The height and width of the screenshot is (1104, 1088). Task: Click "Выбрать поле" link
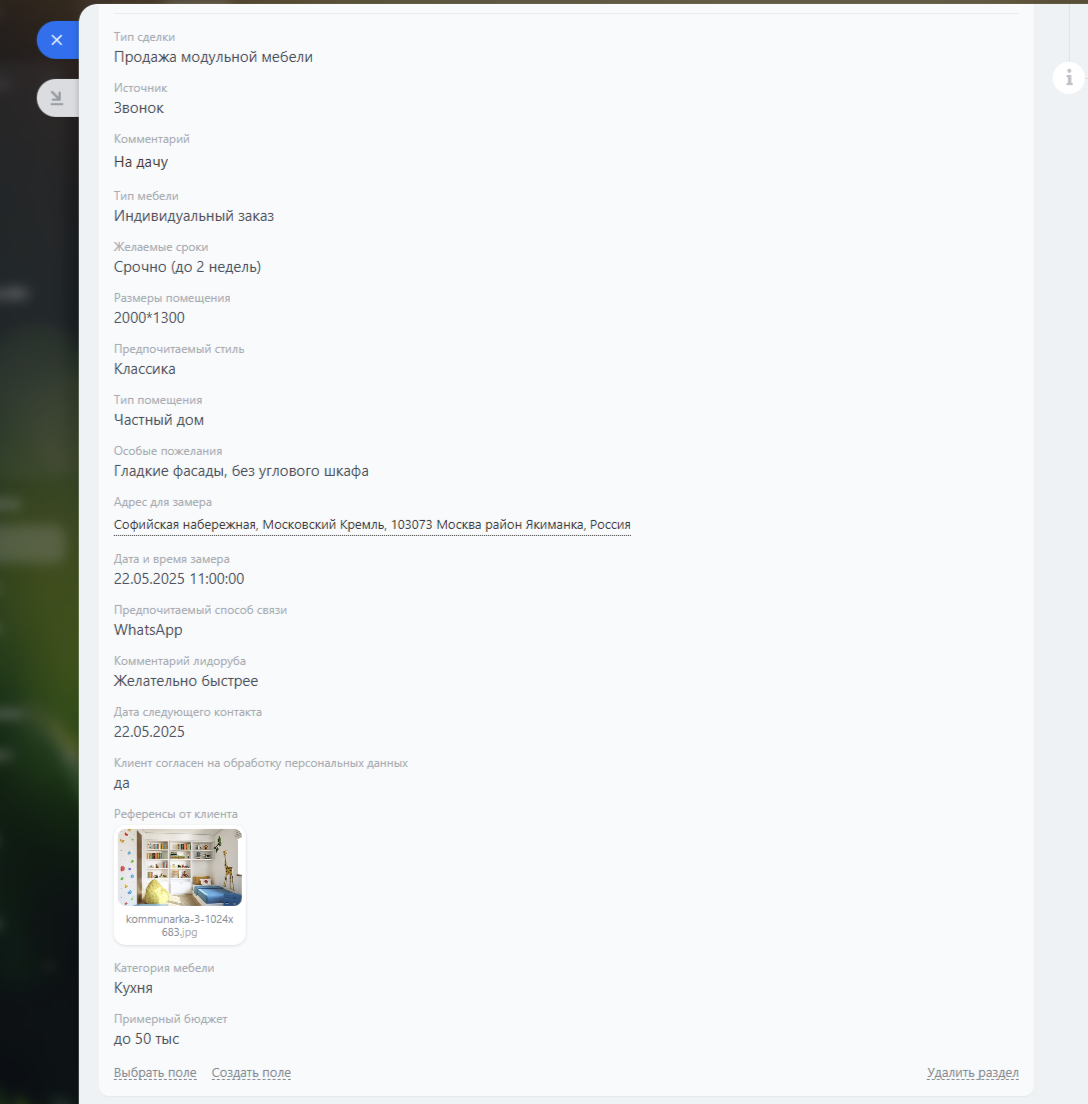pyautogui.click(x=155, y=1073)
